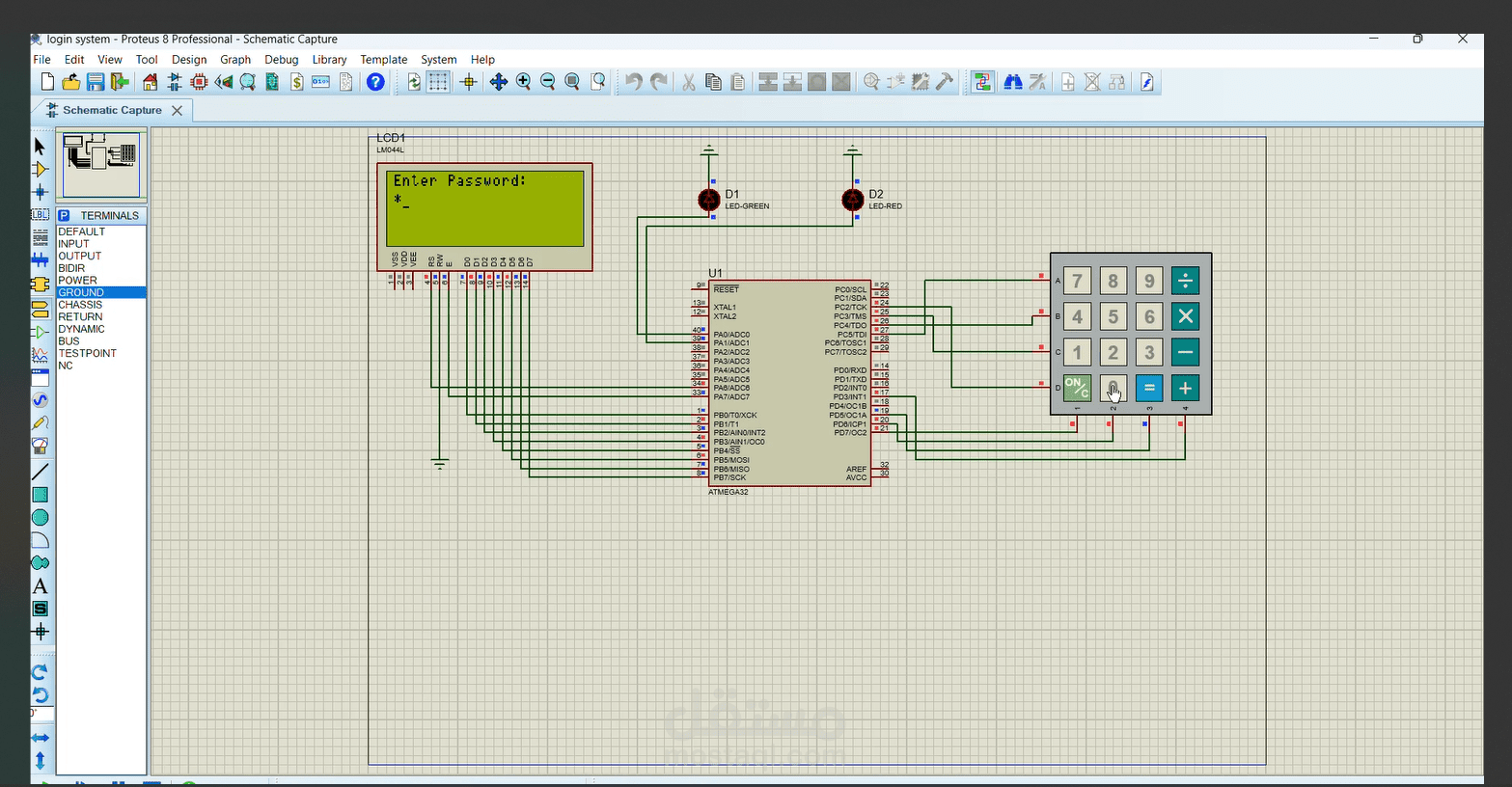
Task: Toggle the grid display button
Action: tap(438, 82)
